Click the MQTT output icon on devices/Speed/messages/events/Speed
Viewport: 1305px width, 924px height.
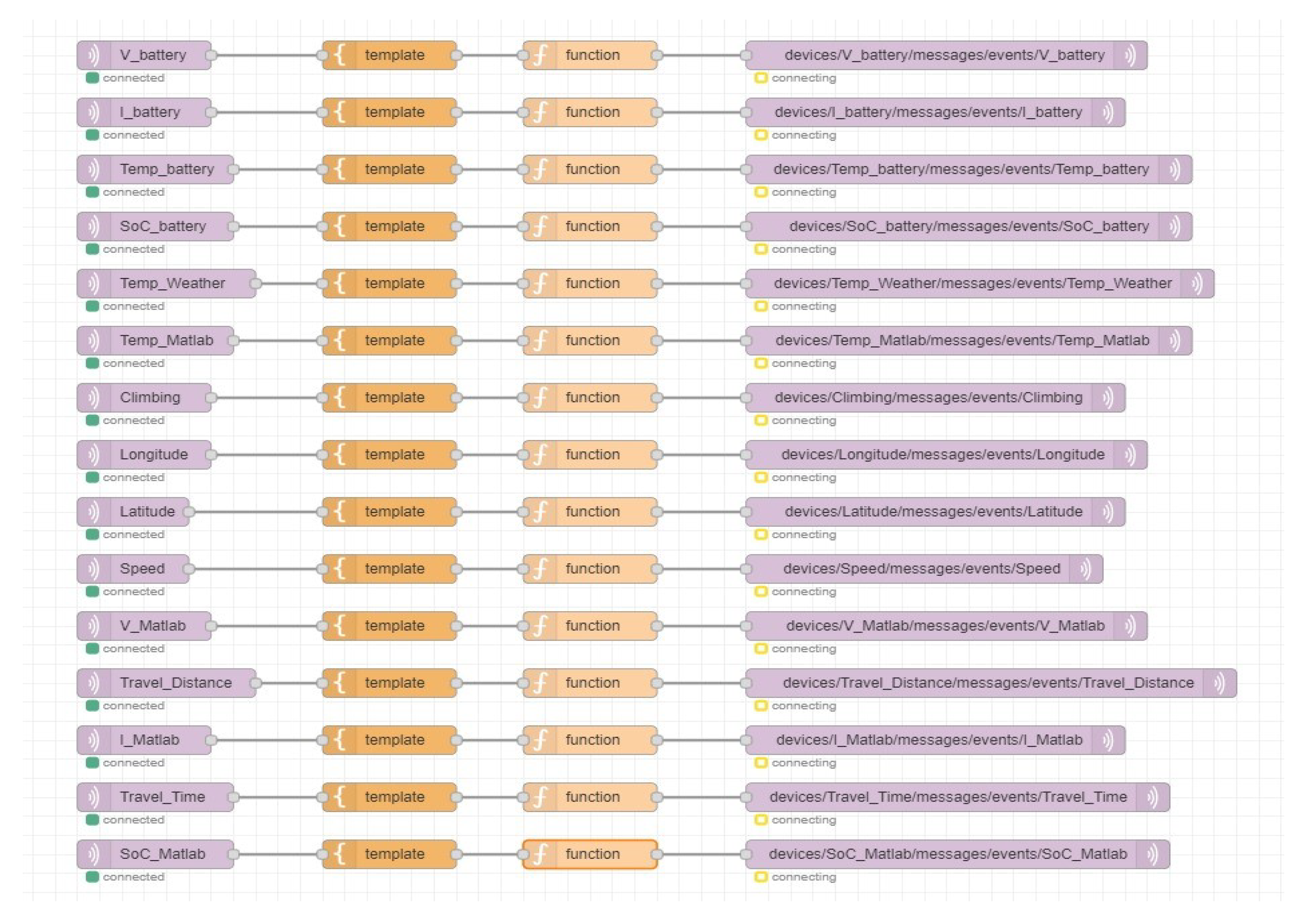click(x=1086, y=568)
